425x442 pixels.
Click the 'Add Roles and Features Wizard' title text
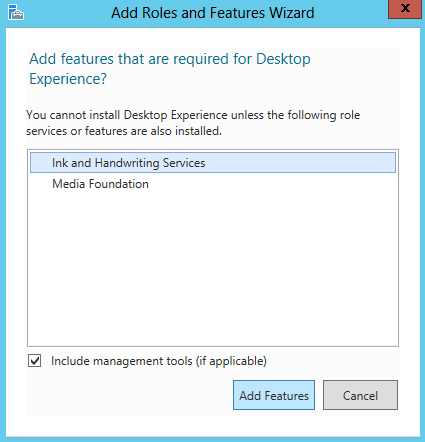point(213,13)
